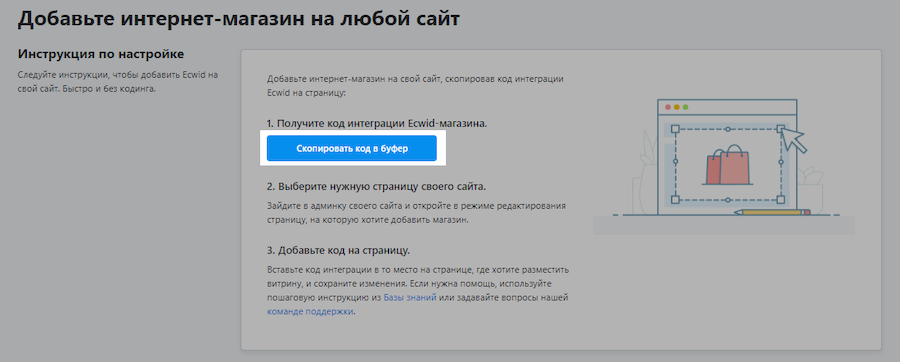
Task: Click the "Скопировать код в буфер" button
Action: point(352,148)
